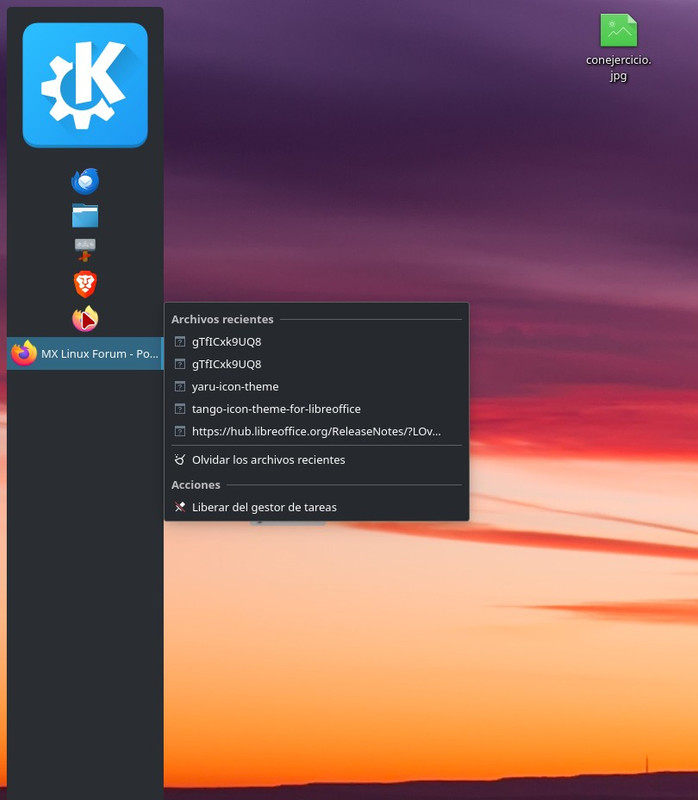Viewport: 698px width, 800px height.
Task: Launch the Thunderbird mail client
Action: coord(85,181)
